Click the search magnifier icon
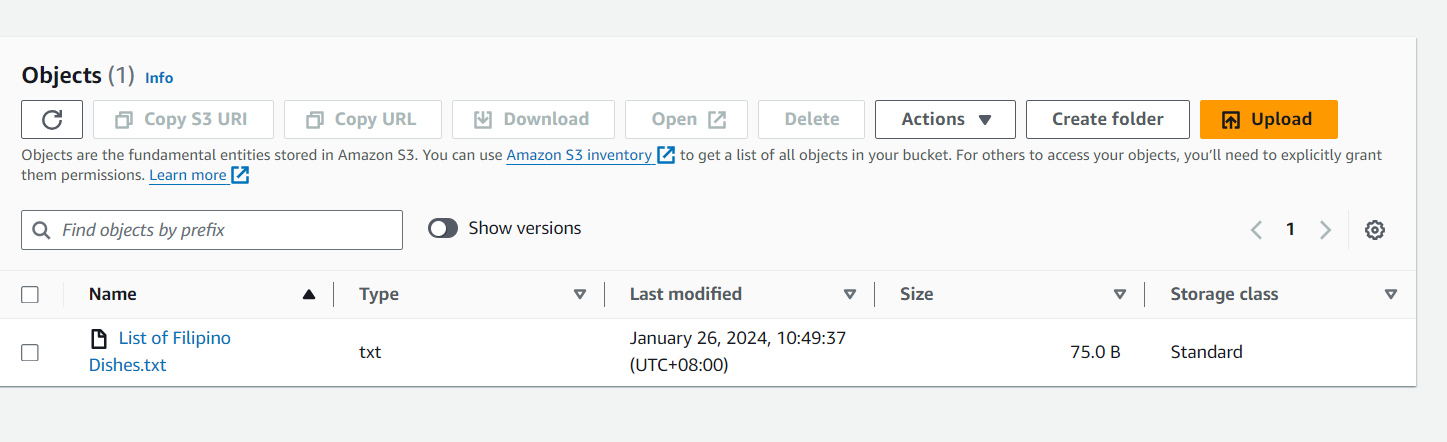This screenshot has height=442, width=1447. pyautogui.click(x=42, y=230)
